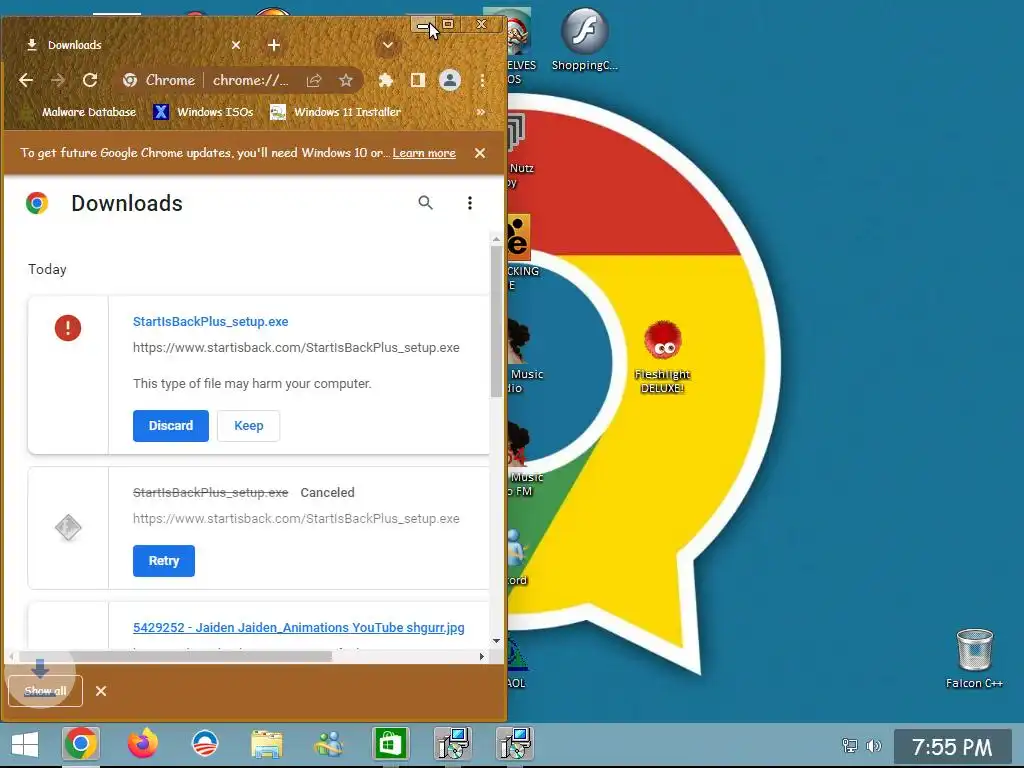Click the network tray icon

click(x=850, y=746)
